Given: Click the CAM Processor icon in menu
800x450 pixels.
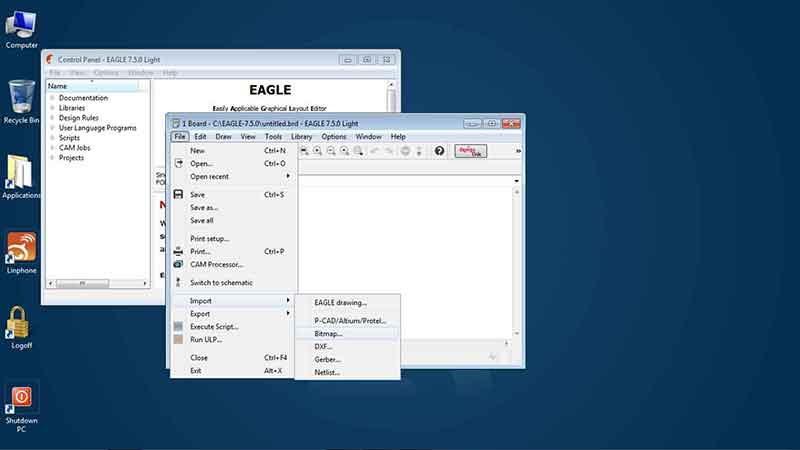Looking at the screenshot, I should point(178,264).
